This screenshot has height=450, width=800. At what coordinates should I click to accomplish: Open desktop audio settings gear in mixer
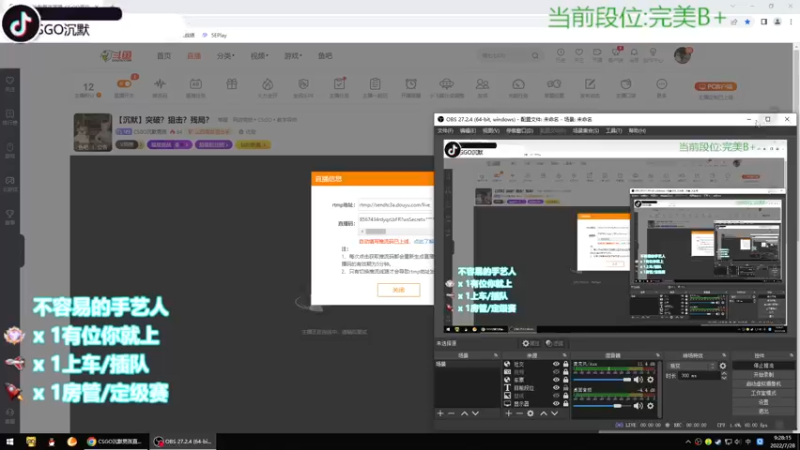coord(651,406)
